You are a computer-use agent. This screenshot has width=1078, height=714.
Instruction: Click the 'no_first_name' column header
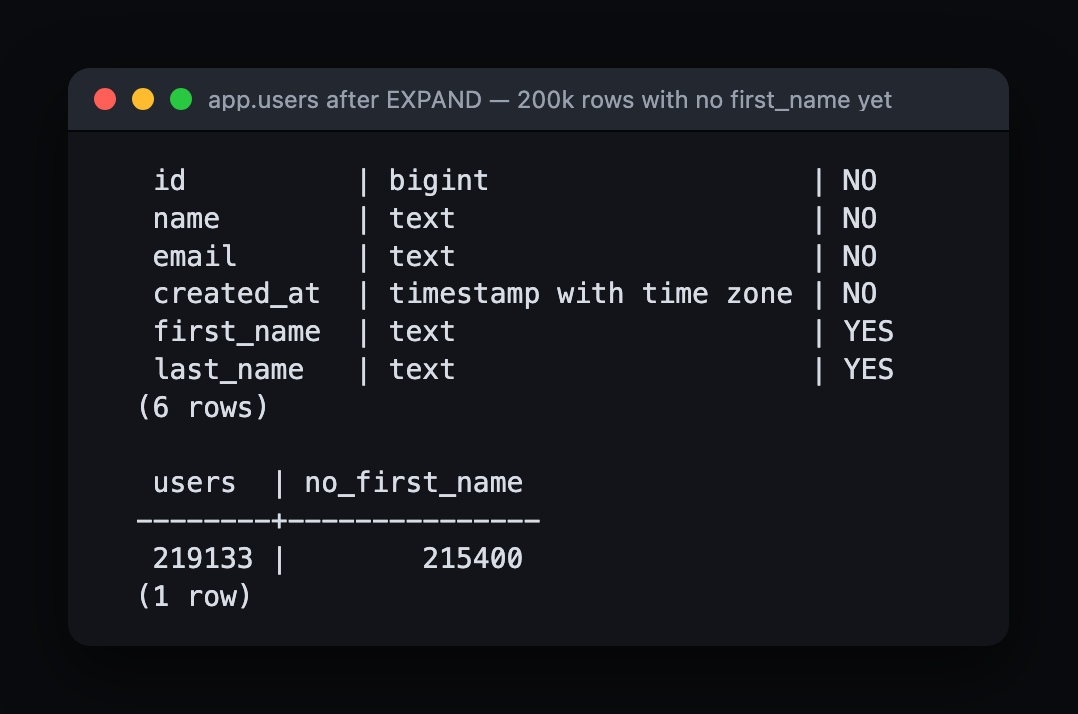click(413, 483)
